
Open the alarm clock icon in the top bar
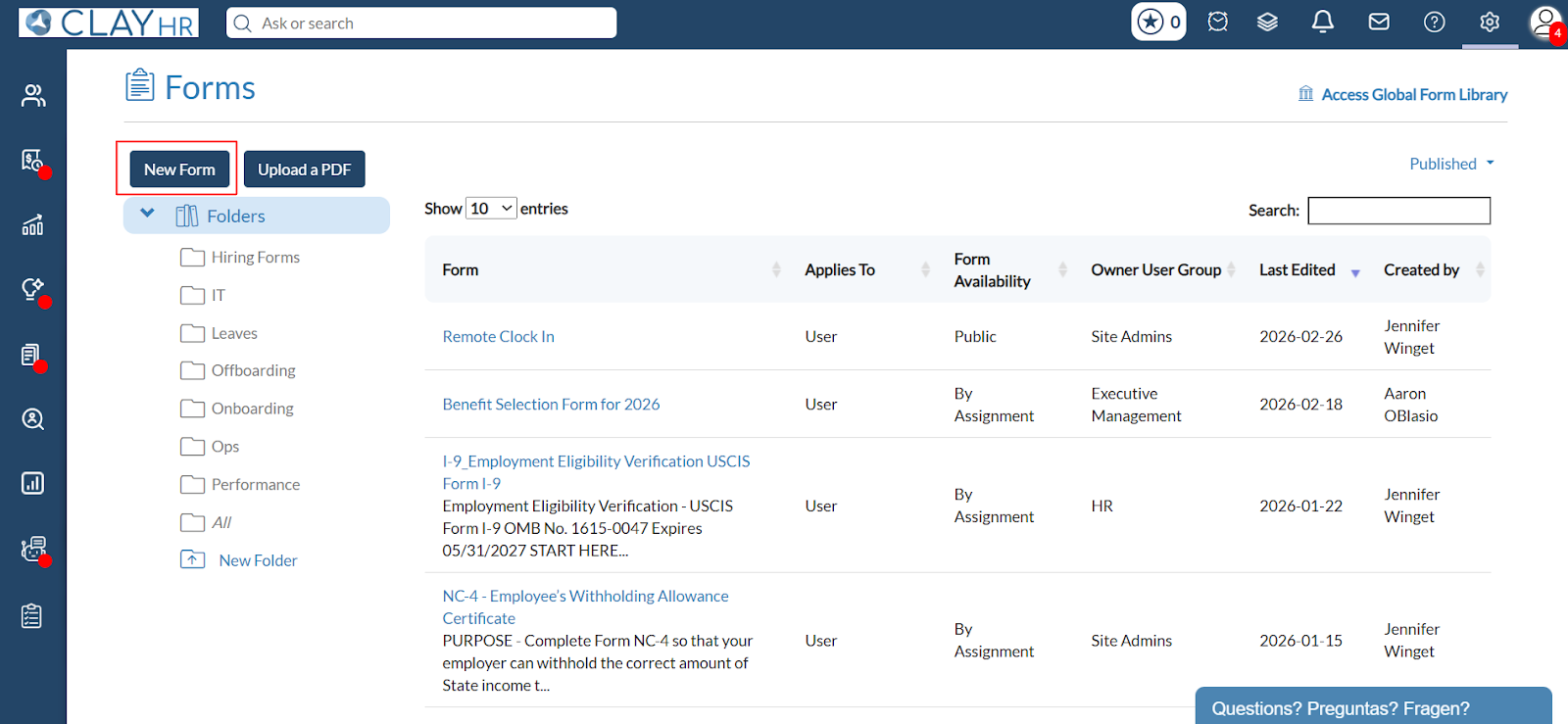pyautogui.click(x=1218, y=22)
